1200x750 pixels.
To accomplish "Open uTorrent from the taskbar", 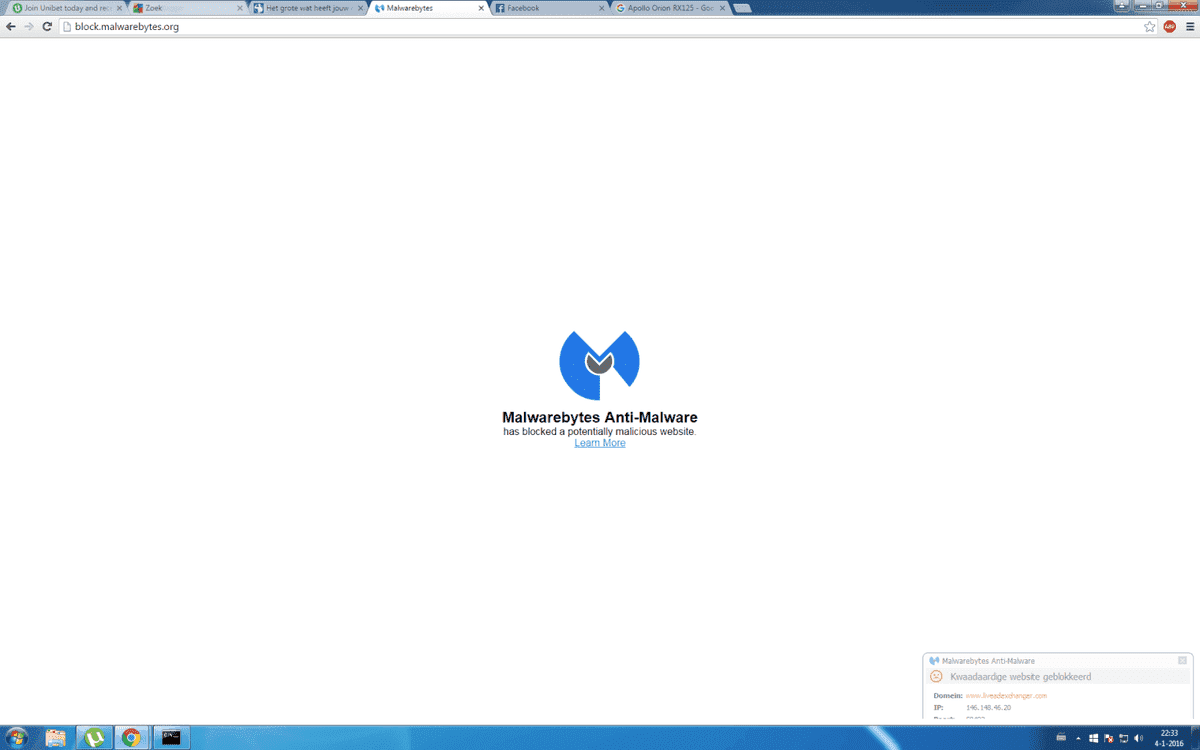I will [94, 738].
